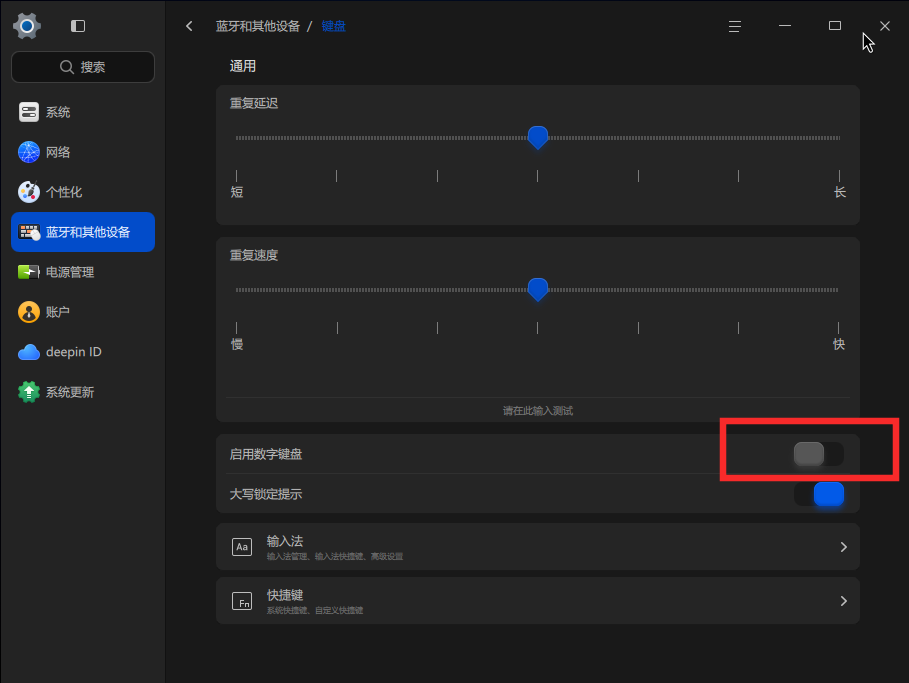Click 蓝牙和其他设备 in the breadcrumb
Viewport: 909px width, 683px height.
click(258, 26)
